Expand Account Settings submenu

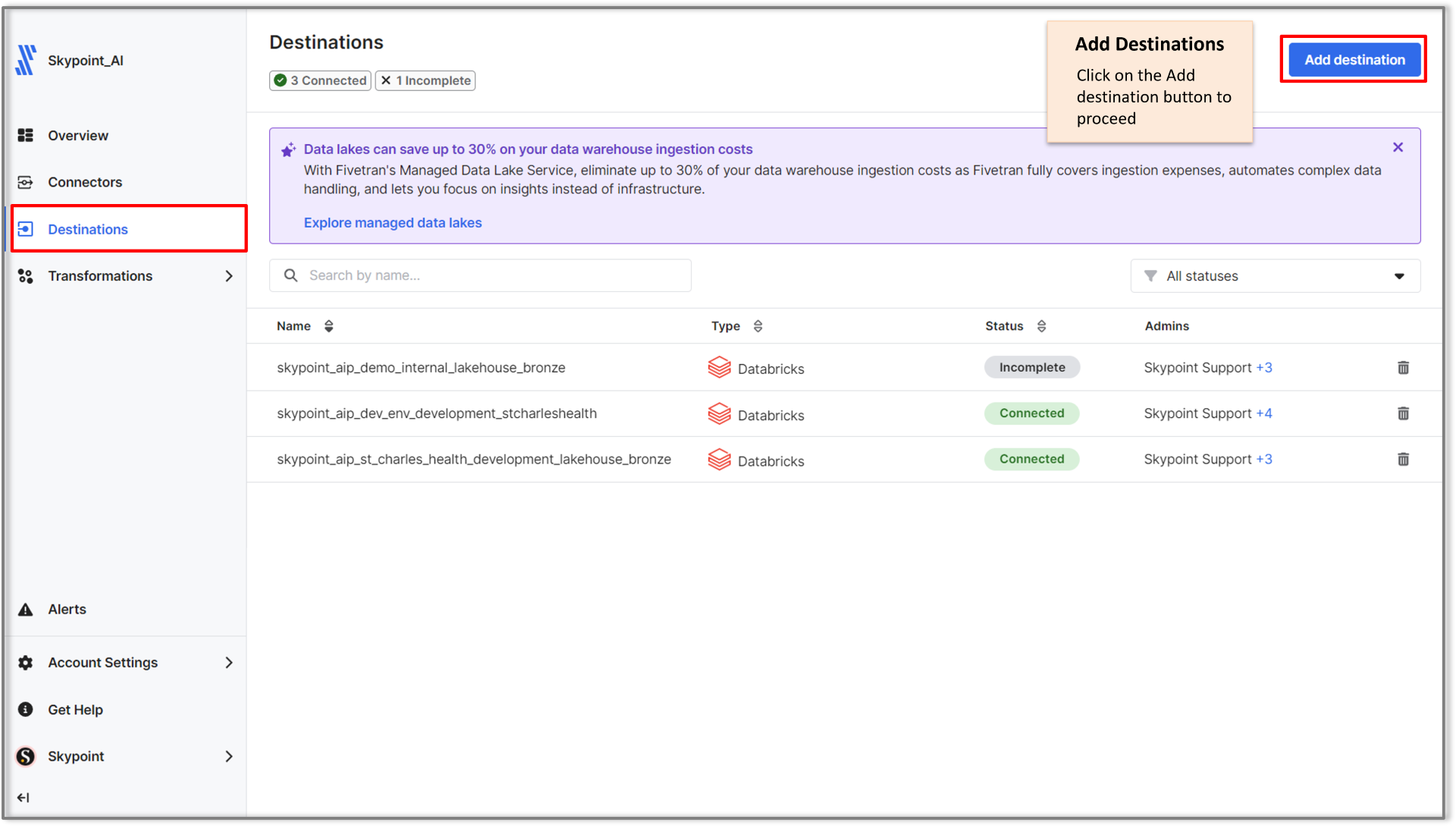[228, 663]
